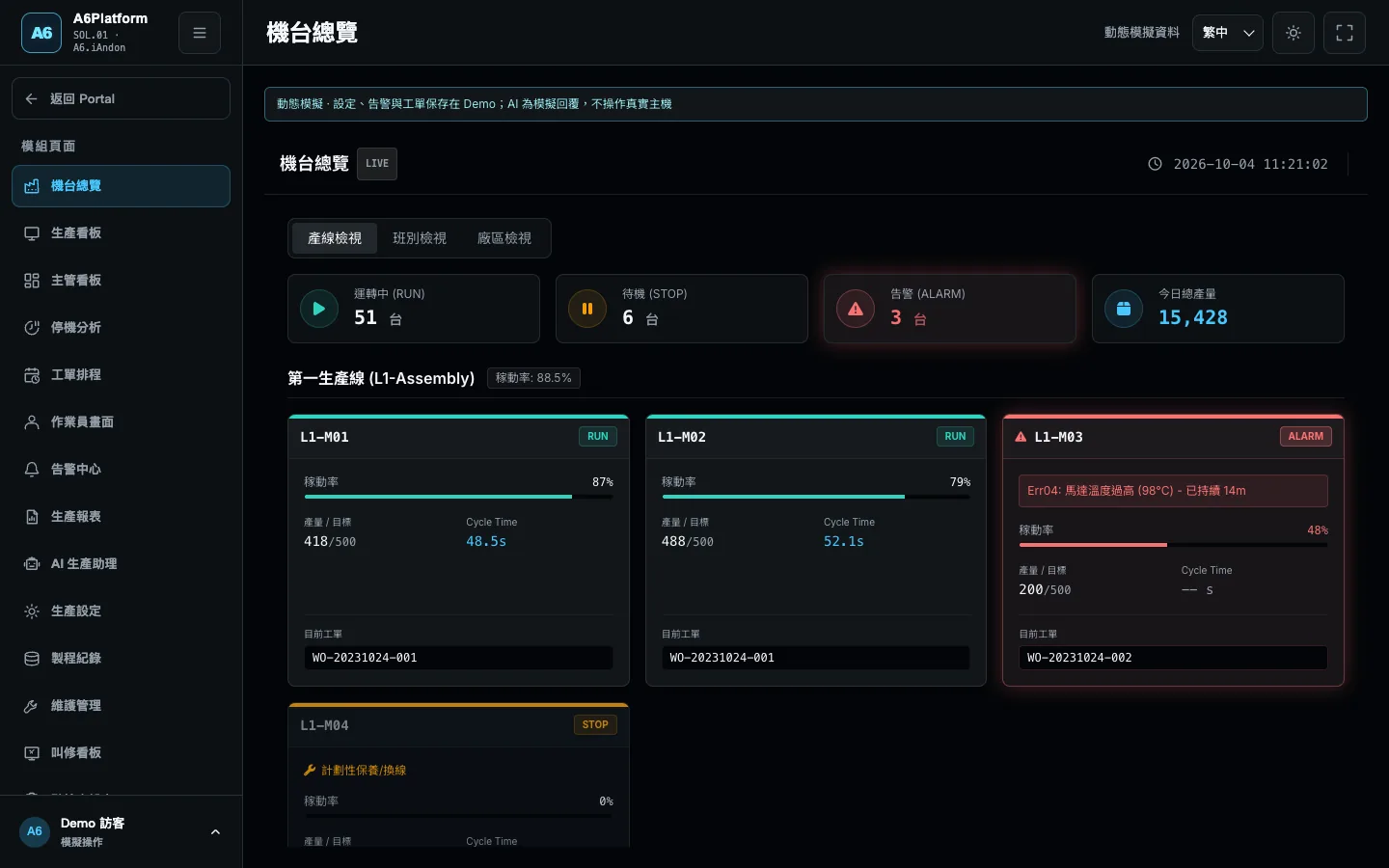Open the 繁中 language dropdown
Screen dimensions: 1389x868
[1228, 33]
